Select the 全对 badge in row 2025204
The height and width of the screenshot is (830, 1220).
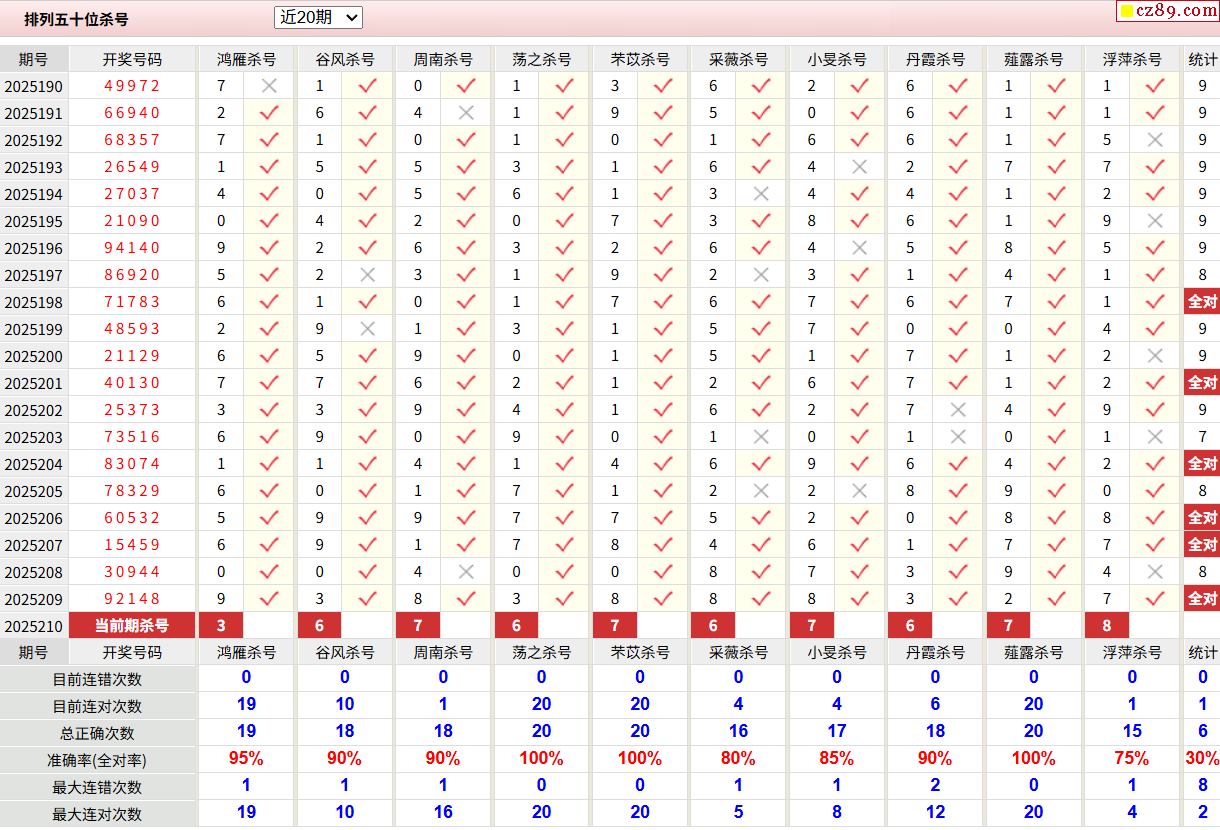(x=1202, y=464)
